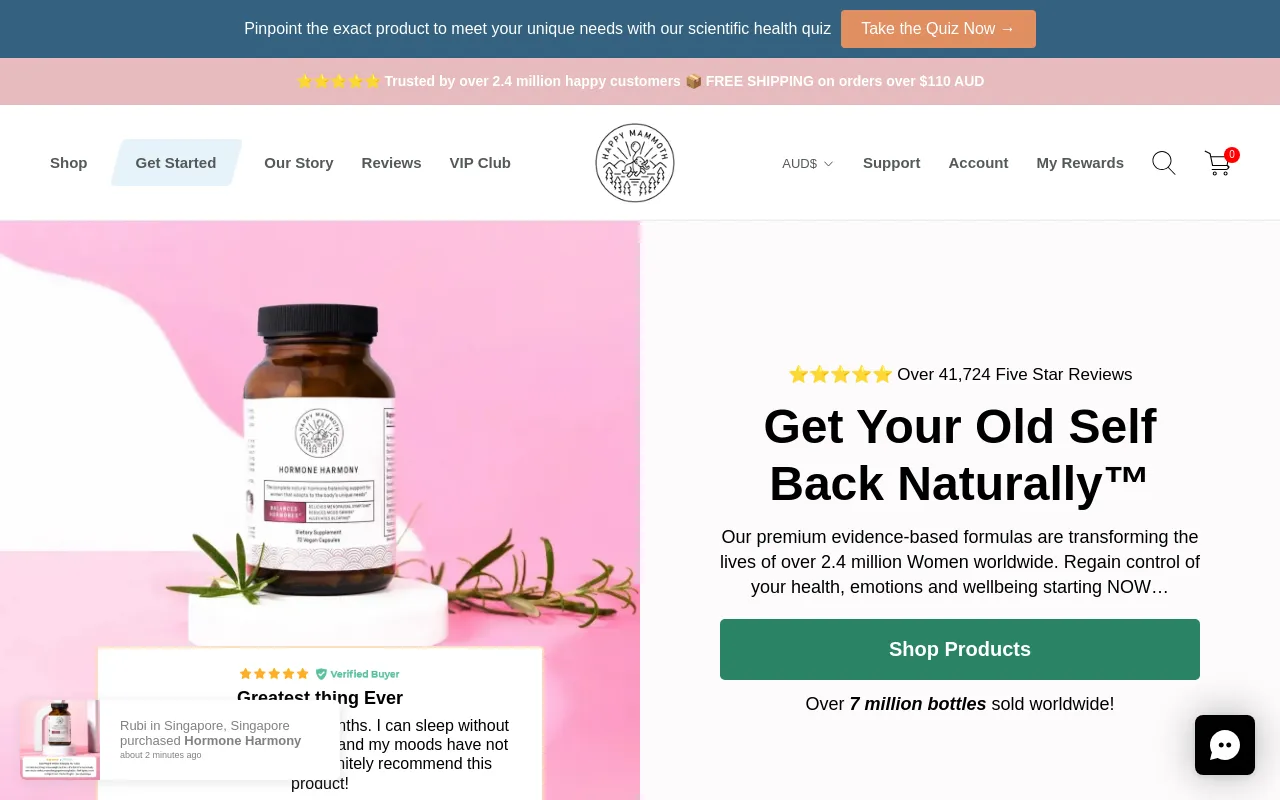
Task: Click the Shop Products button
Action: point(960,649)
